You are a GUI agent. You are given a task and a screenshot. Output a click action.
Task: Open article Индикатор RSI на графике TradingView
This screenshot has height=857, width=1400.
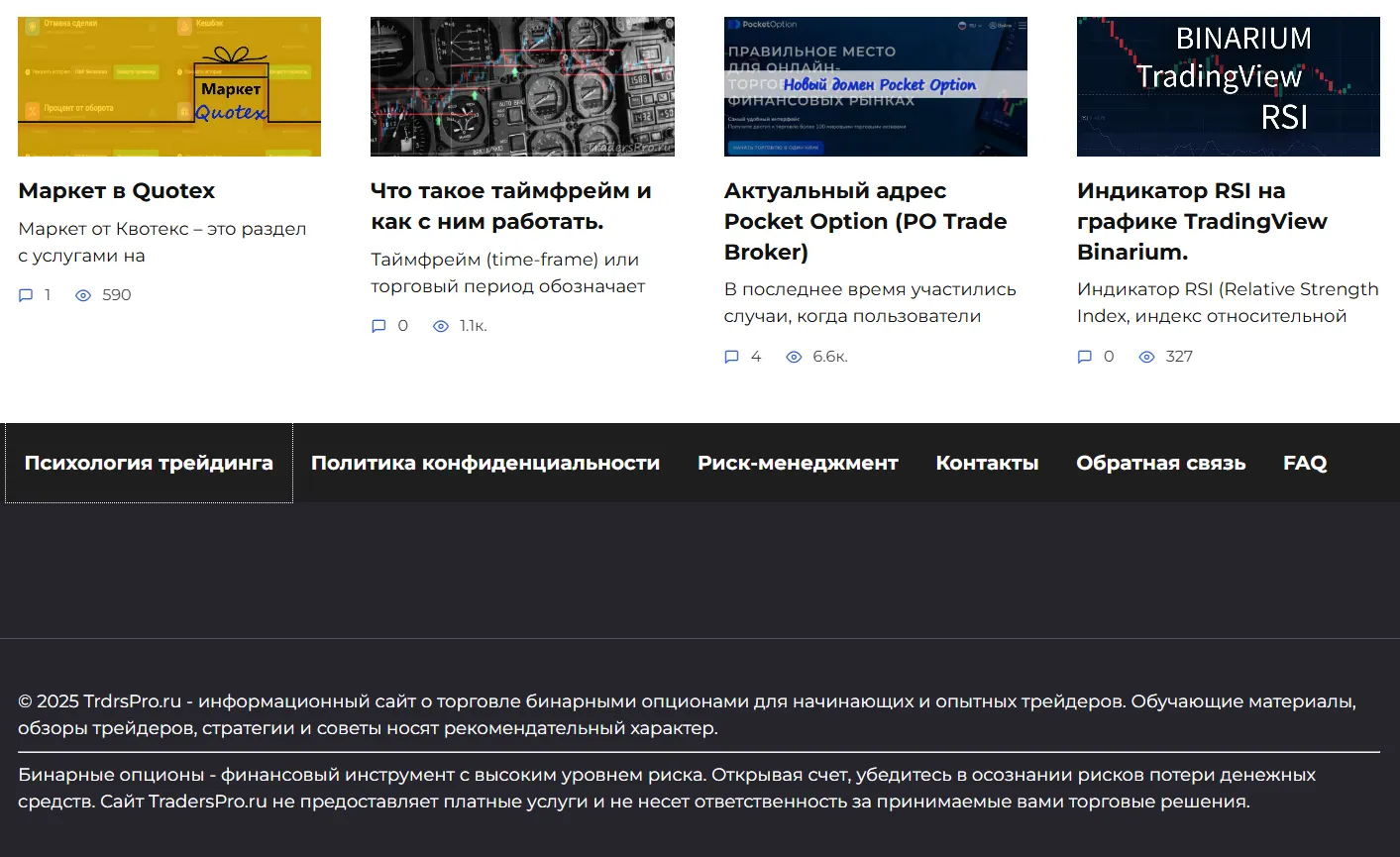[x=1202, y=221]
